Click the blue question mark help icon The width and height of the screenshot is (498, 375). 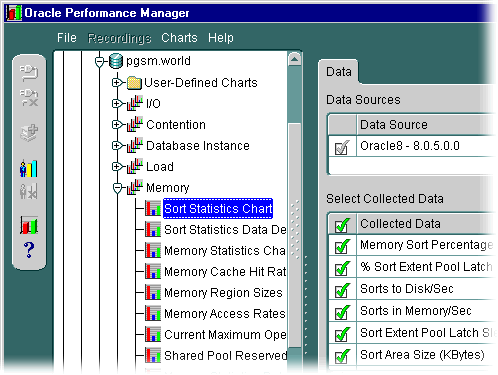pos(29,250)
